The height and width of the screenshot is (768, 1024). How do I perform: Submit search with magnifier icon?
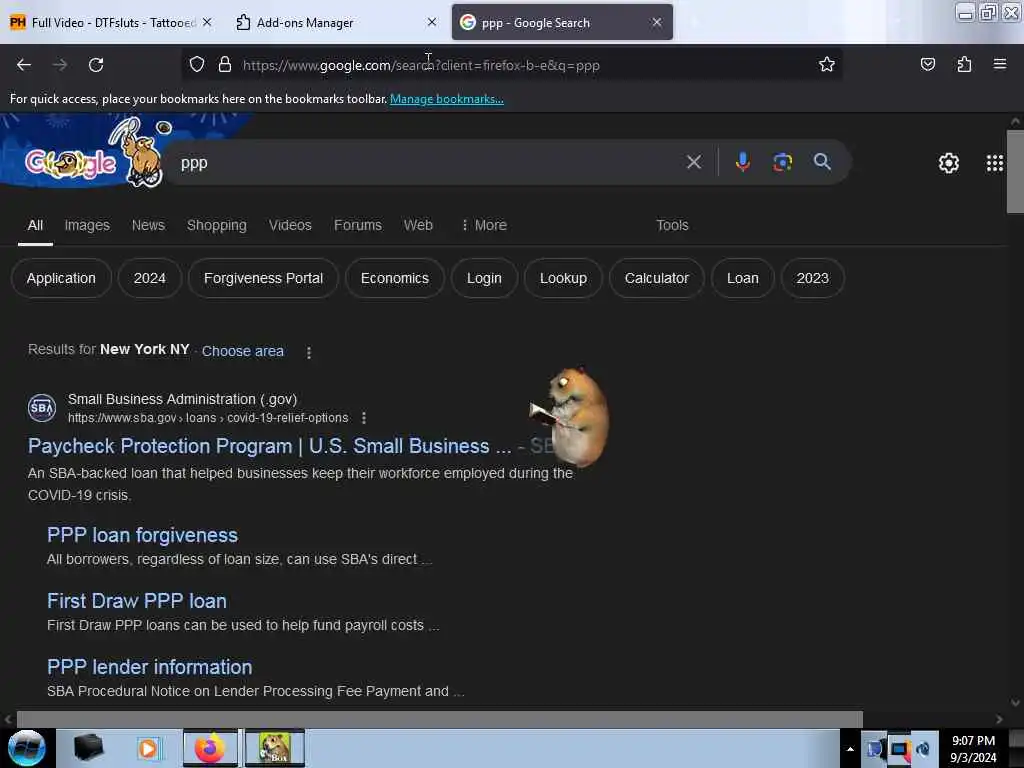tap(822, 162)
